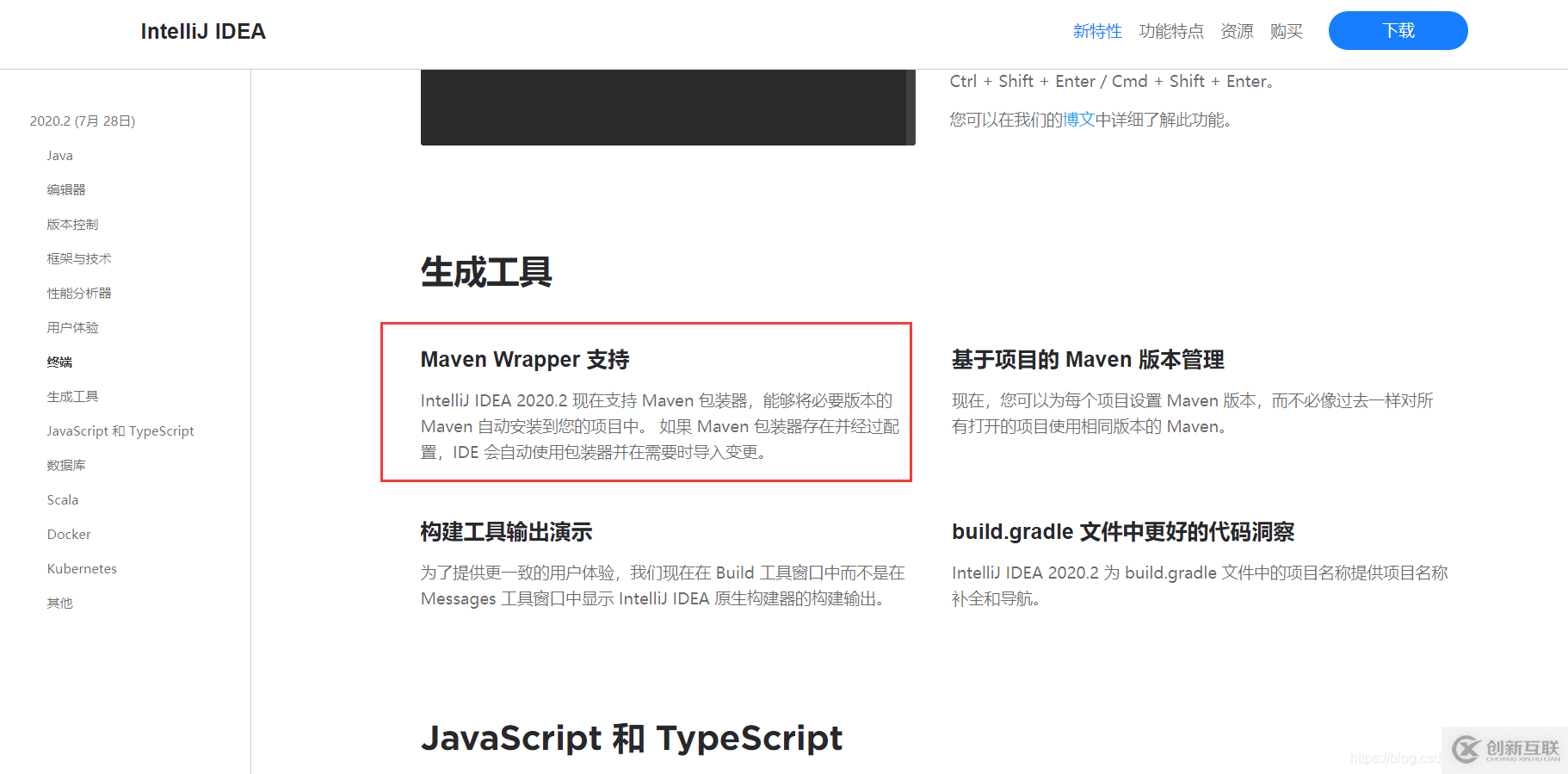1568x774 pixels.
Task: Follow the 博文 blog link
Action: pos(1079,120)
